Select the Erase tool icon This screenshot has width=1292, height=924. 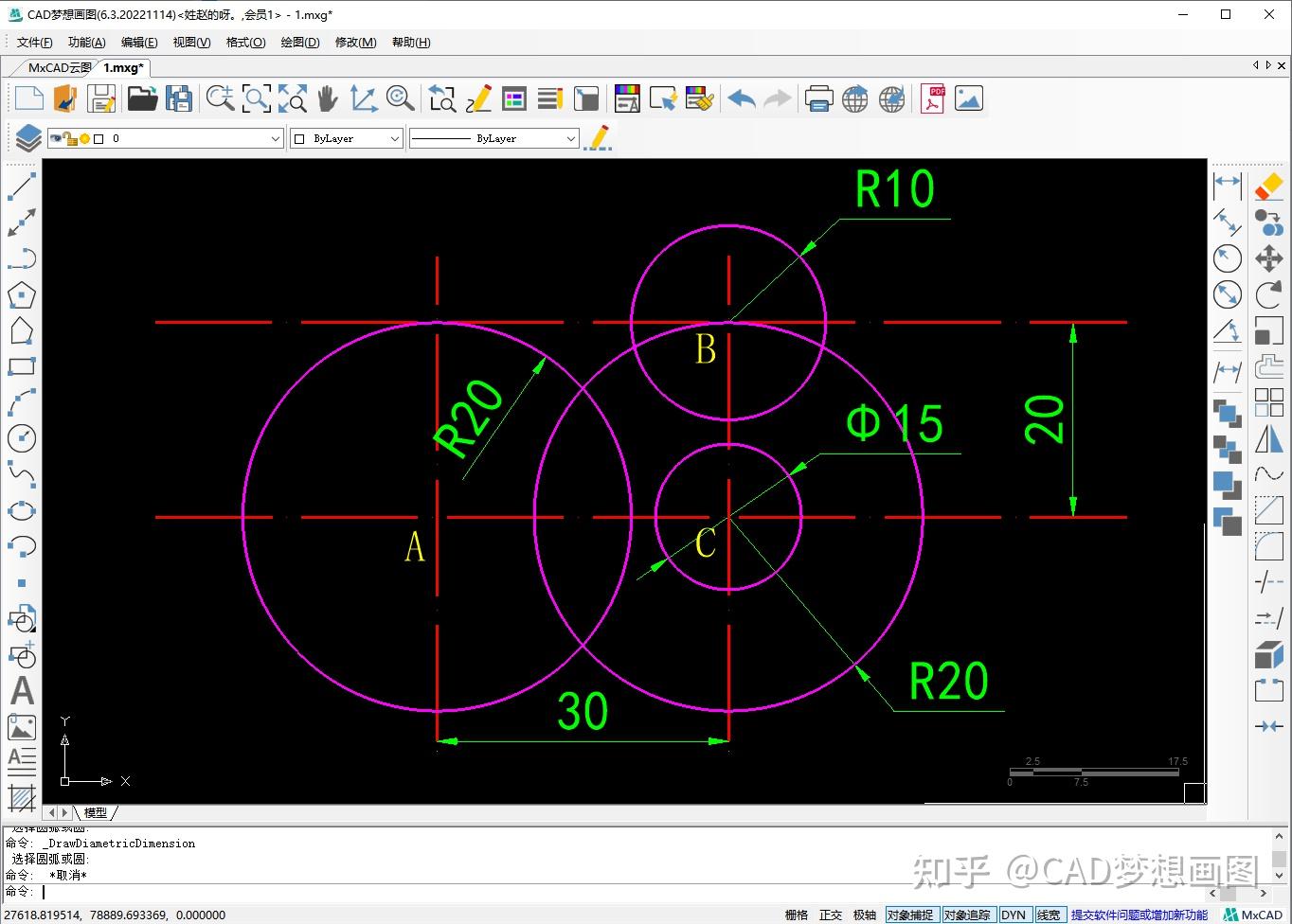coord(1269,186)
